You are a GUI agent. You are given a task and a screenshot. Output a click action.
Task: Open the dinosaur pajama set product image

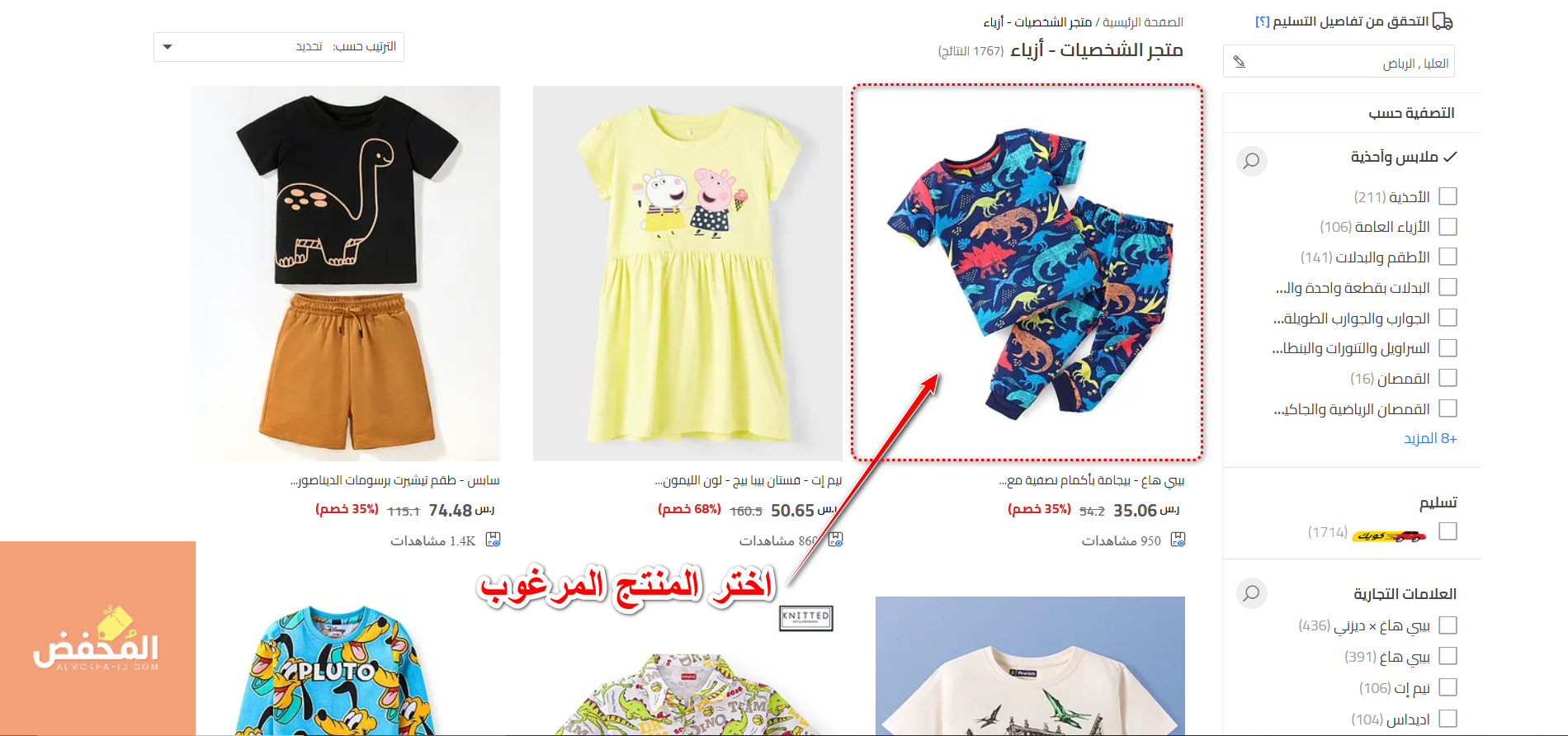[1027, 272]
